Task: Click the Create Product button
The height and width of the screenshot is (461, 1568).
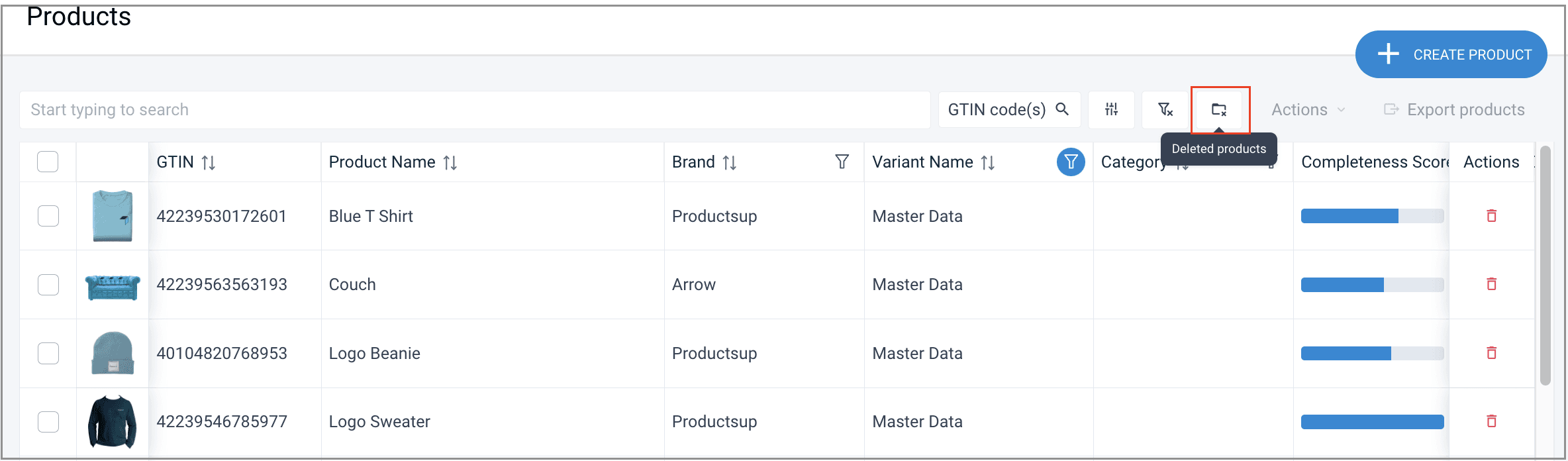Action: pos(1451,54)
